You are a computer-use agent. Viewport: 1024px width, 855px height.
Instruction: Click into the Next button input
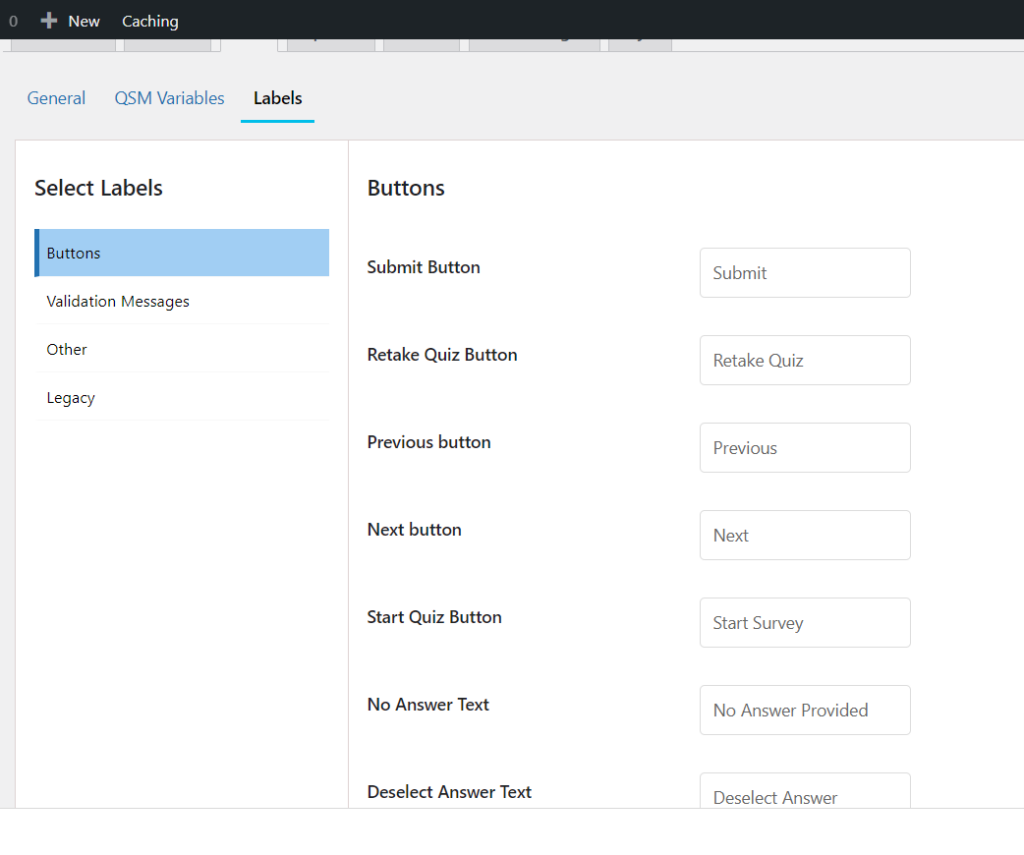tap(805, 535)
